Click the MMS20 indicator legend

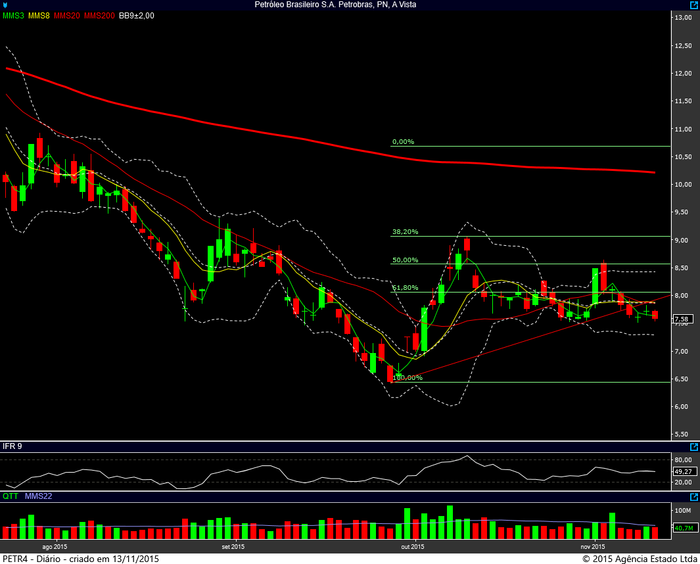pos(67,16)
